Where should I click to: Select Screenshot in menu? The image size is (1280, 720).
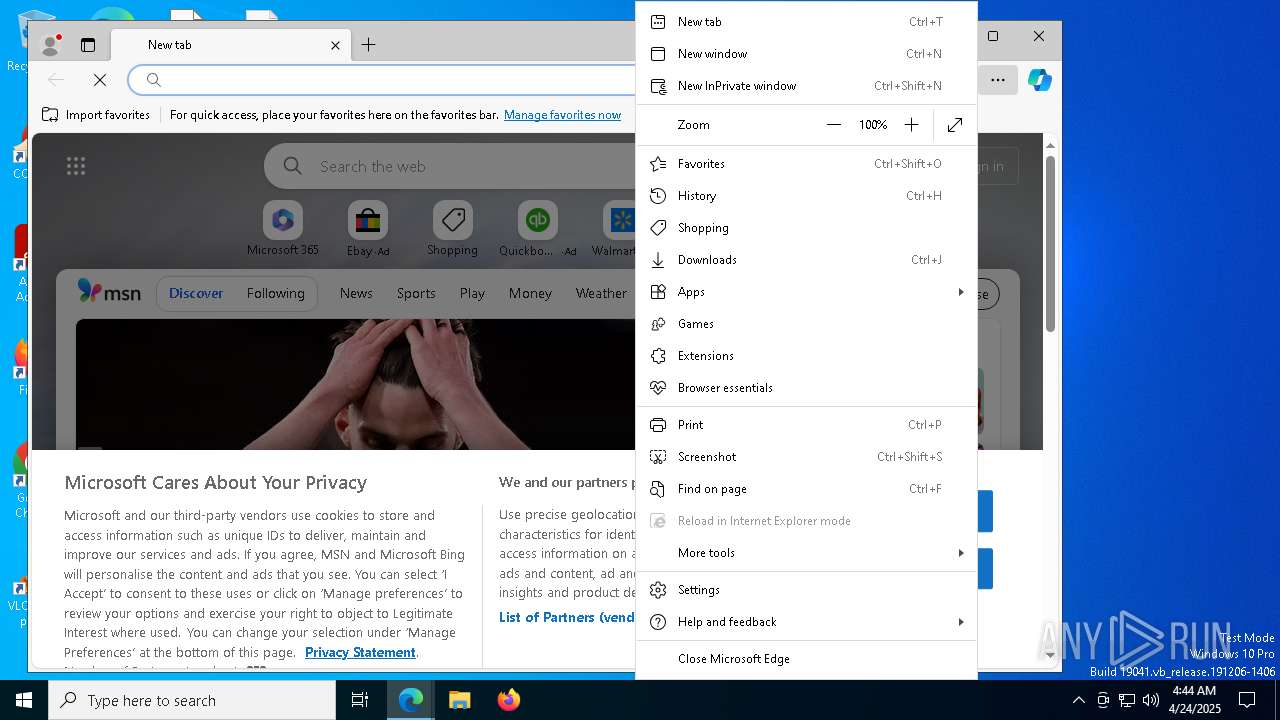(806, 457)
